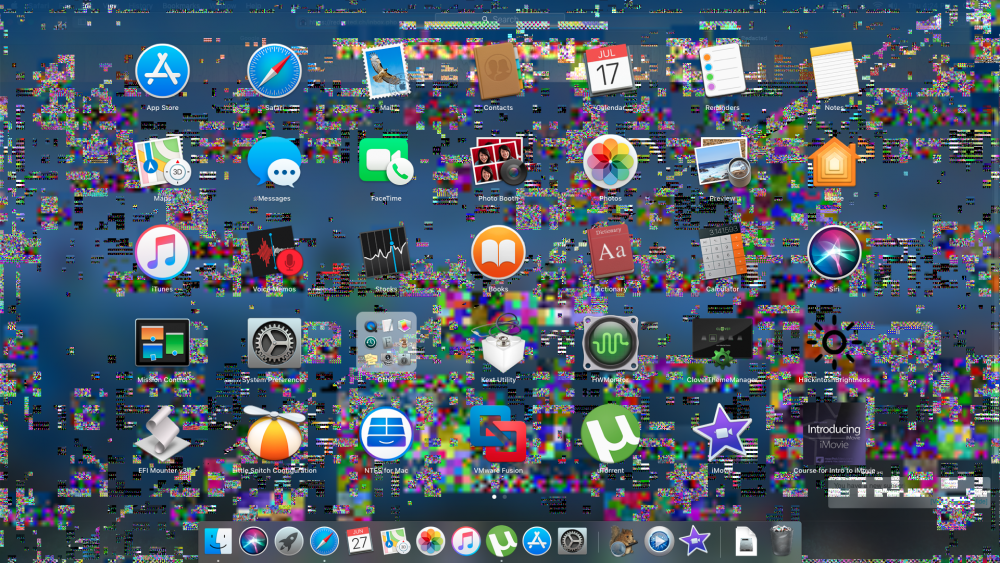
Task: Open iMovie star icon in the Dock
Action: pos(695,541)
